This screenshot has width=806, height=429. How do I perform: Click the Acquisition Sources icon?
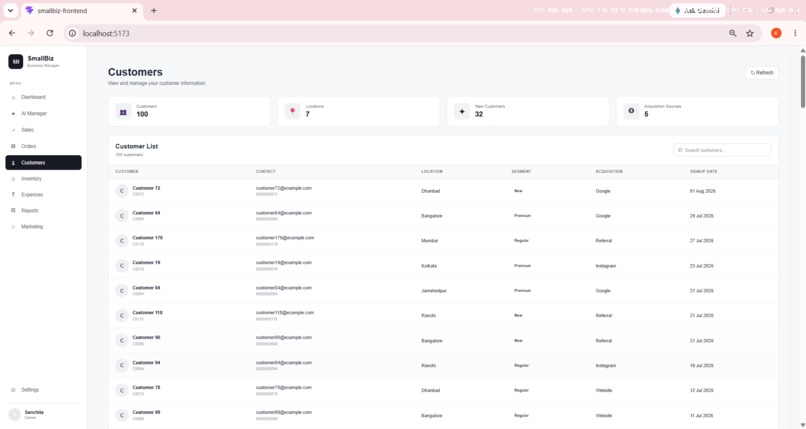pos(631,111)
